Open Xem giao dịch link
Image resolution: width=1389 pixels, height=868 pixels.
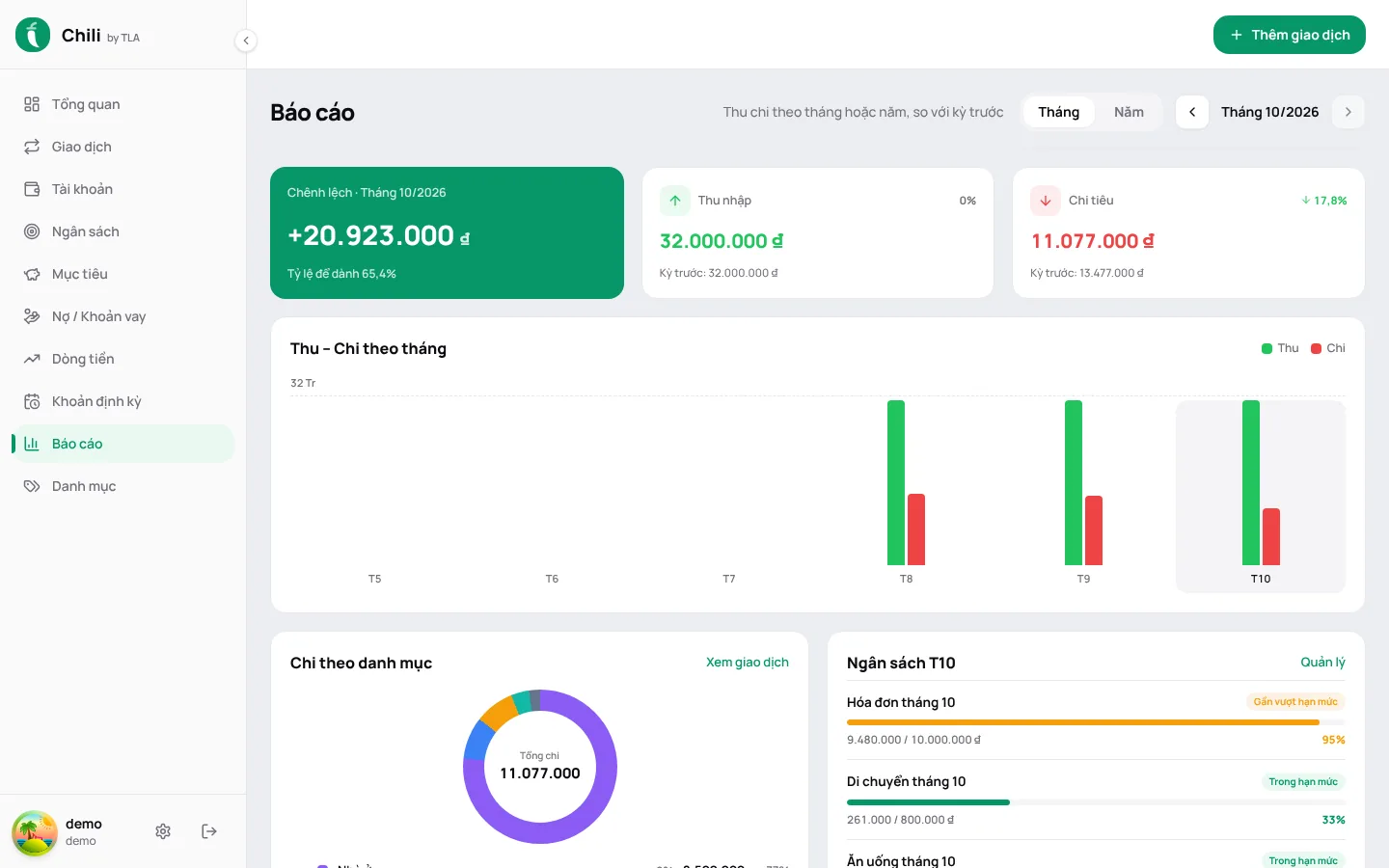[x=748, y=663]
